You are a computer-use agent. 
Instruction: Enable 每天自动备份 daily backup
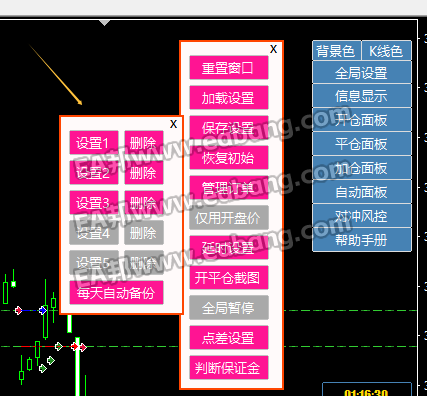116,293
